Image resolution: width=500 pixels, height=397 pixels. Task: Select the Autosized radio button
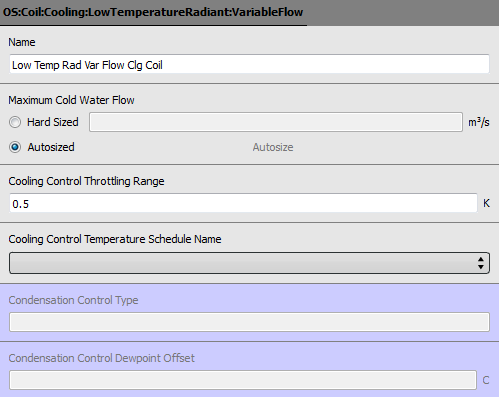click(x=15, y=147)
